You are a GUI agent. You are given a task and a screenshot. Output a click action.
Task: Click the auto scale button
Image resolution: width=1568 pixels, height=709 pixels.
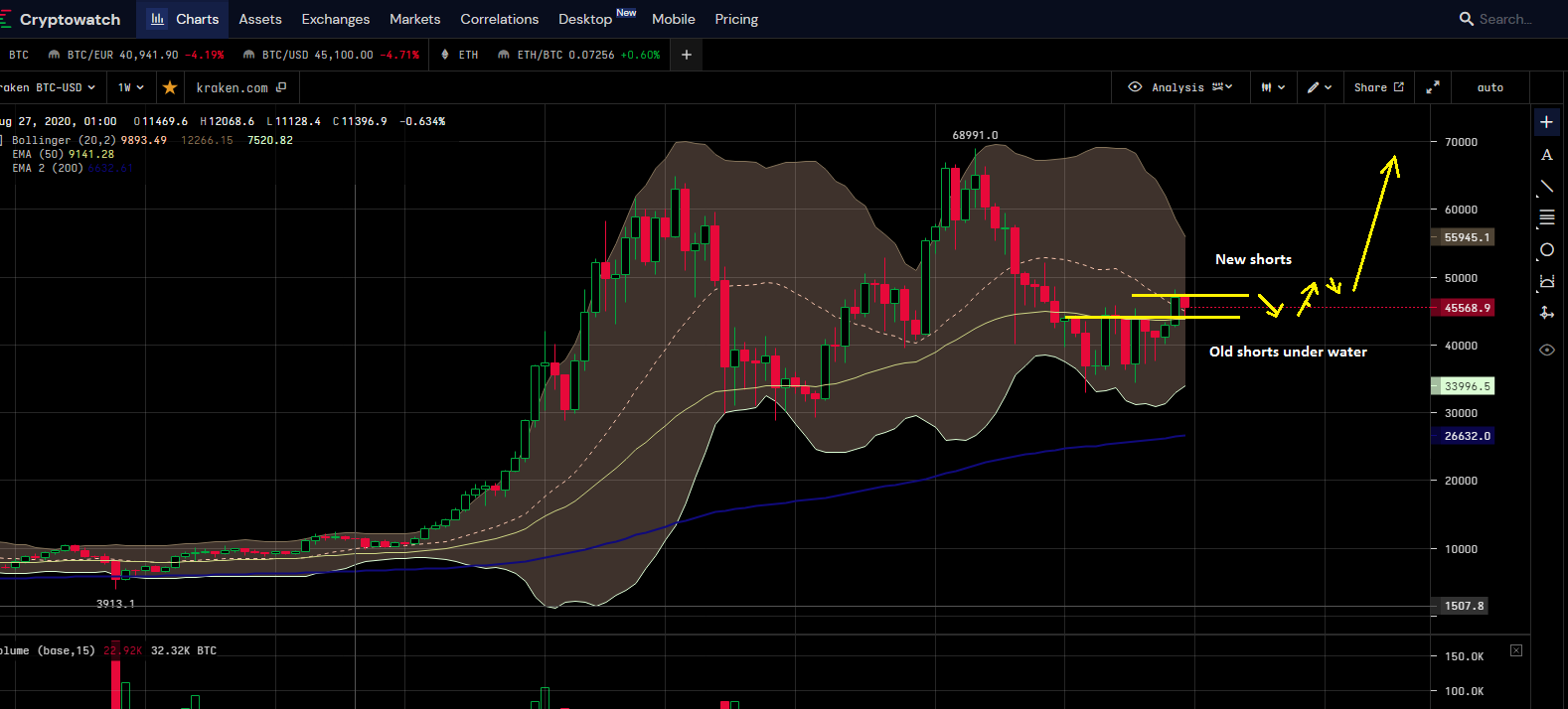point(1490,87)
